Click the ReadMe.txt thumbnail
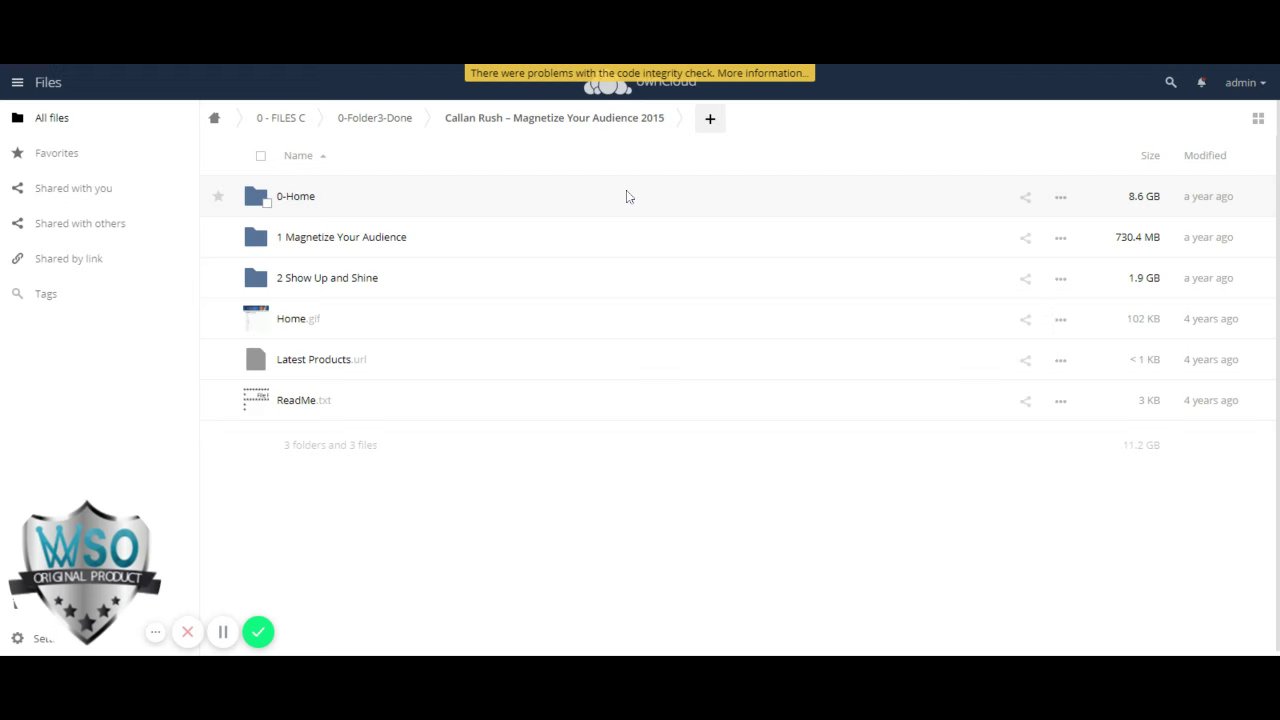The height and width of the screenshot is (720, 1280). pos(256,400)
